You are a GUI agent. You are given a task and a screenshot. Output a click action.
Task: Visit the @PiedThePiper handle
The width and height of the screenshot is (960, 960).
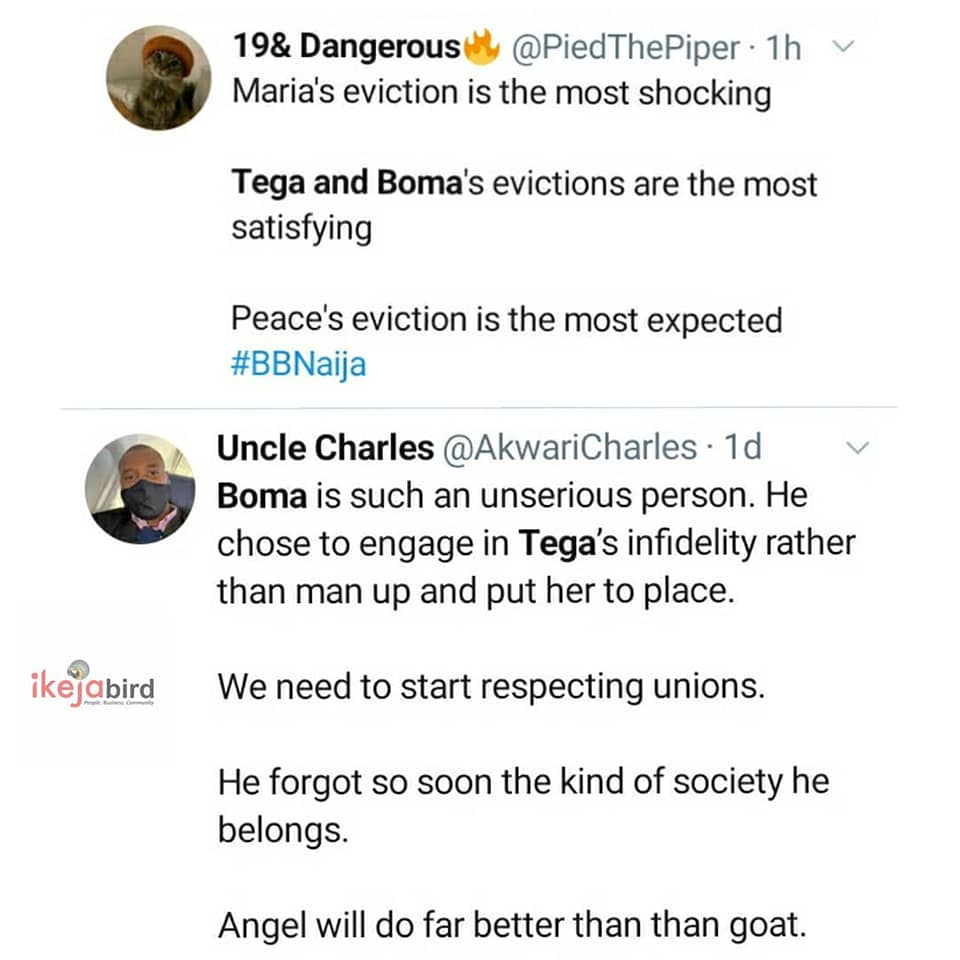click(x=626, y=47)
